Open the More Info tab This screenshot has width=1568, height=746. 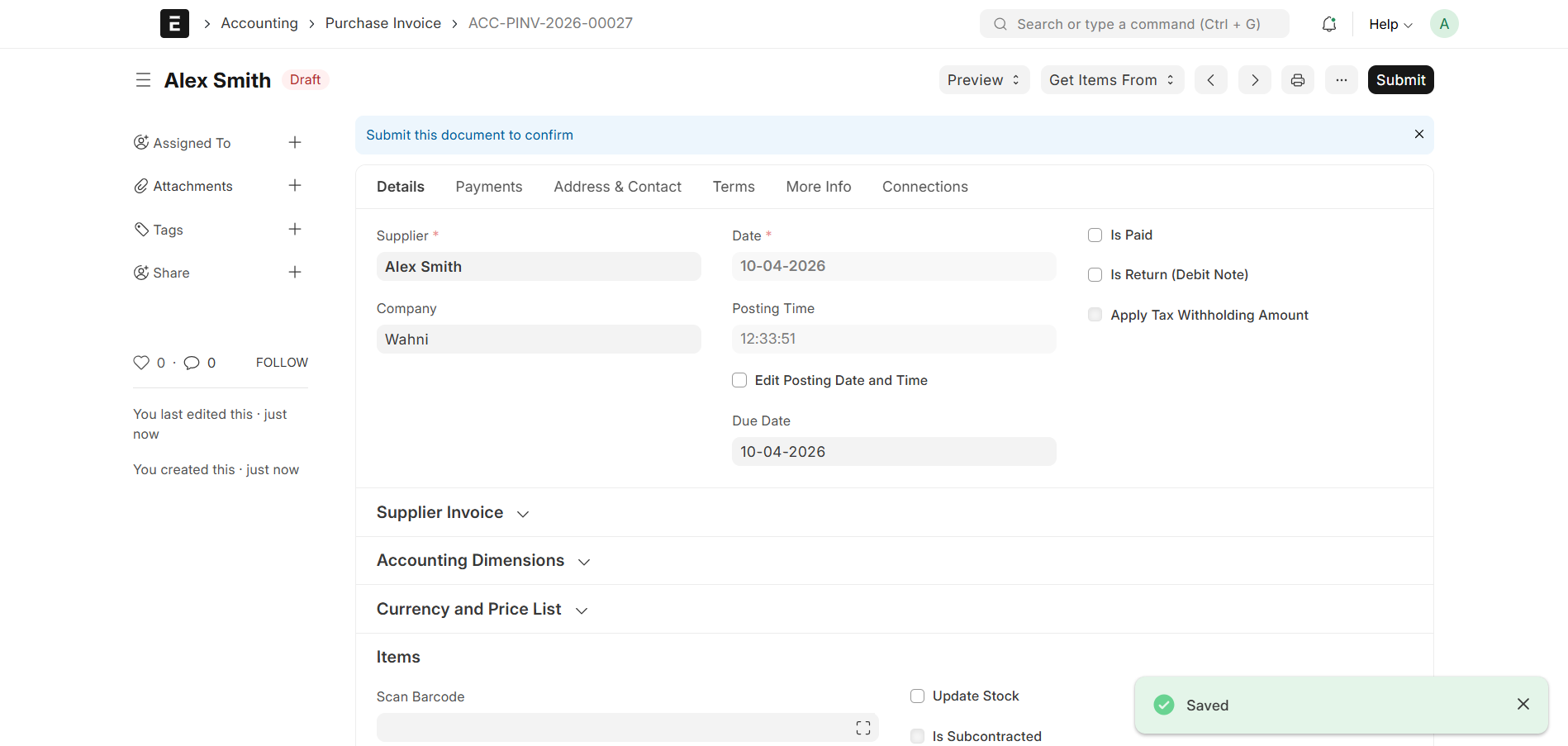click(819, 187)
